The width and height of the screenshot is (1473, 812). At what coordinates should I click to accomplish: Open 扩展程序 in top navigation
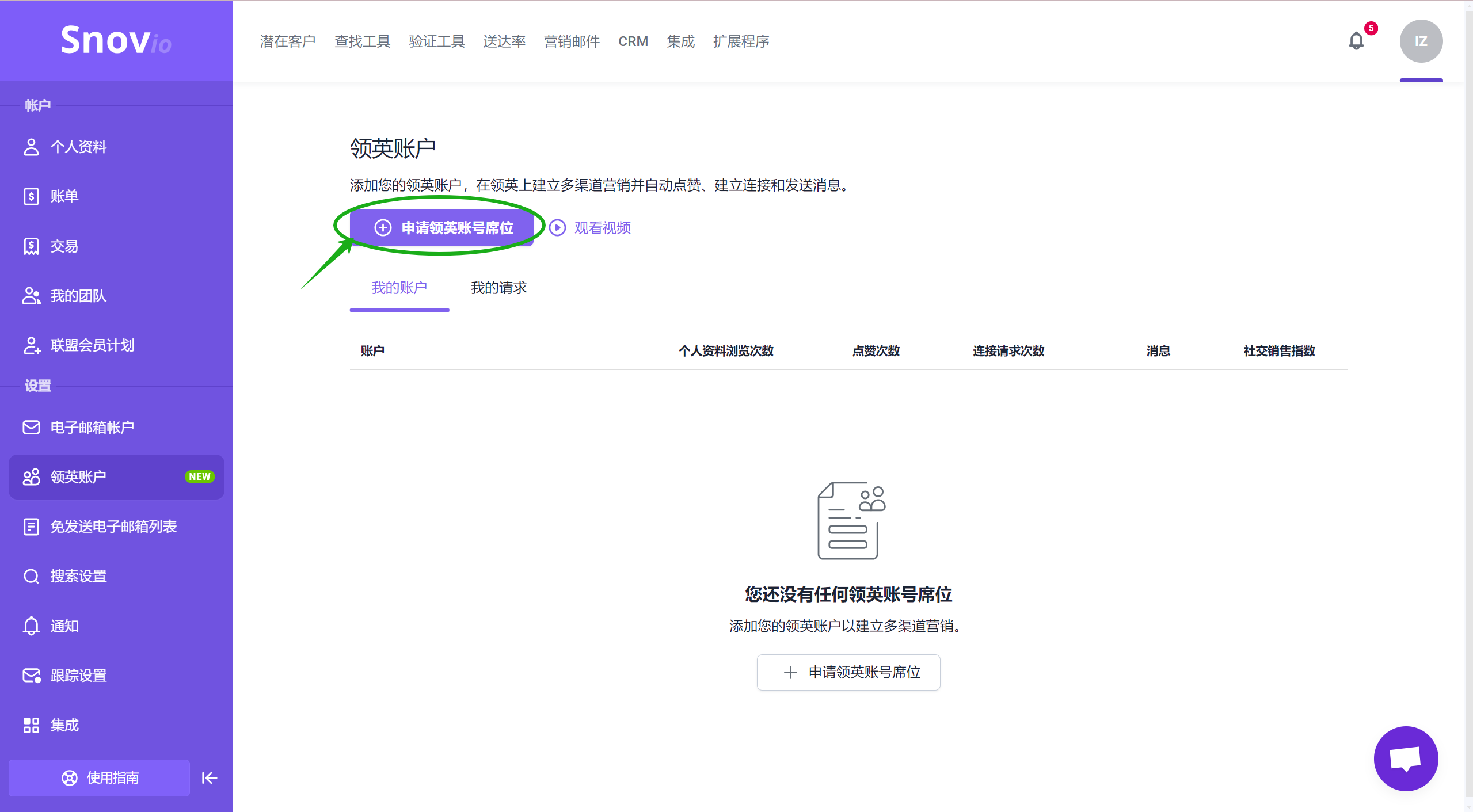pos(741,41)
